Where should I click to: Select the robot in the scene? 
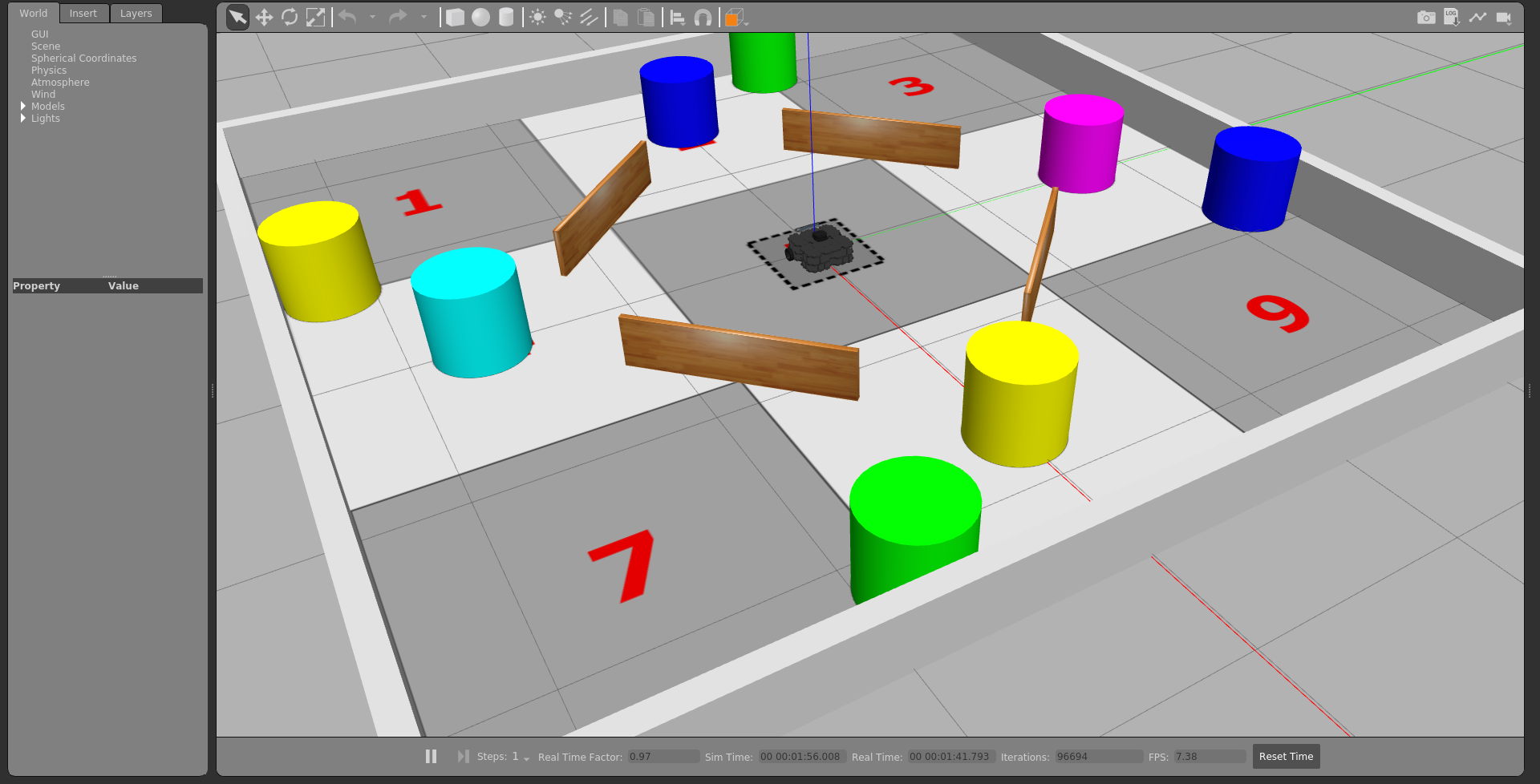[x=819, y=248]
